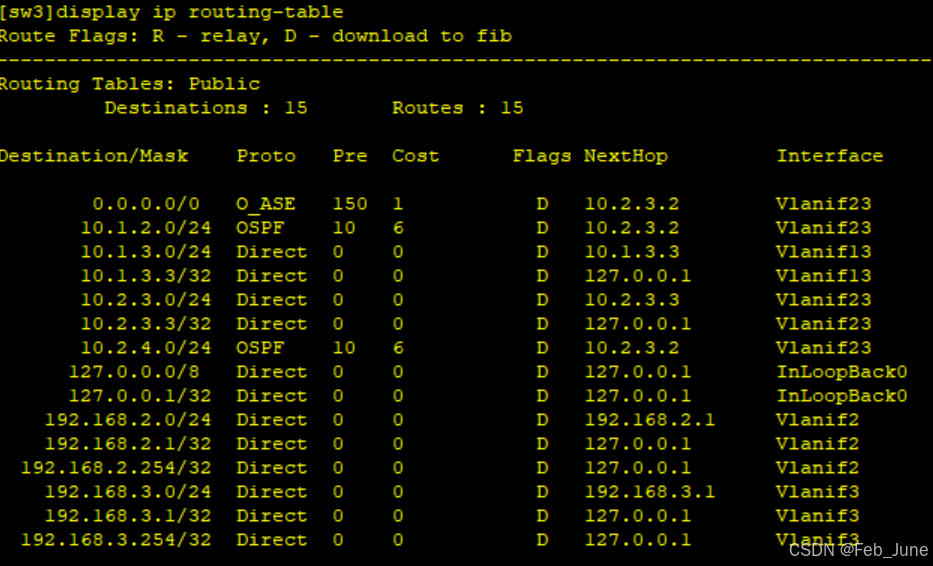Click 'InLoopBack0' in the 127.0.0.1/32 row
Screen dimensions: 933x566
click(x=842, y=396)
